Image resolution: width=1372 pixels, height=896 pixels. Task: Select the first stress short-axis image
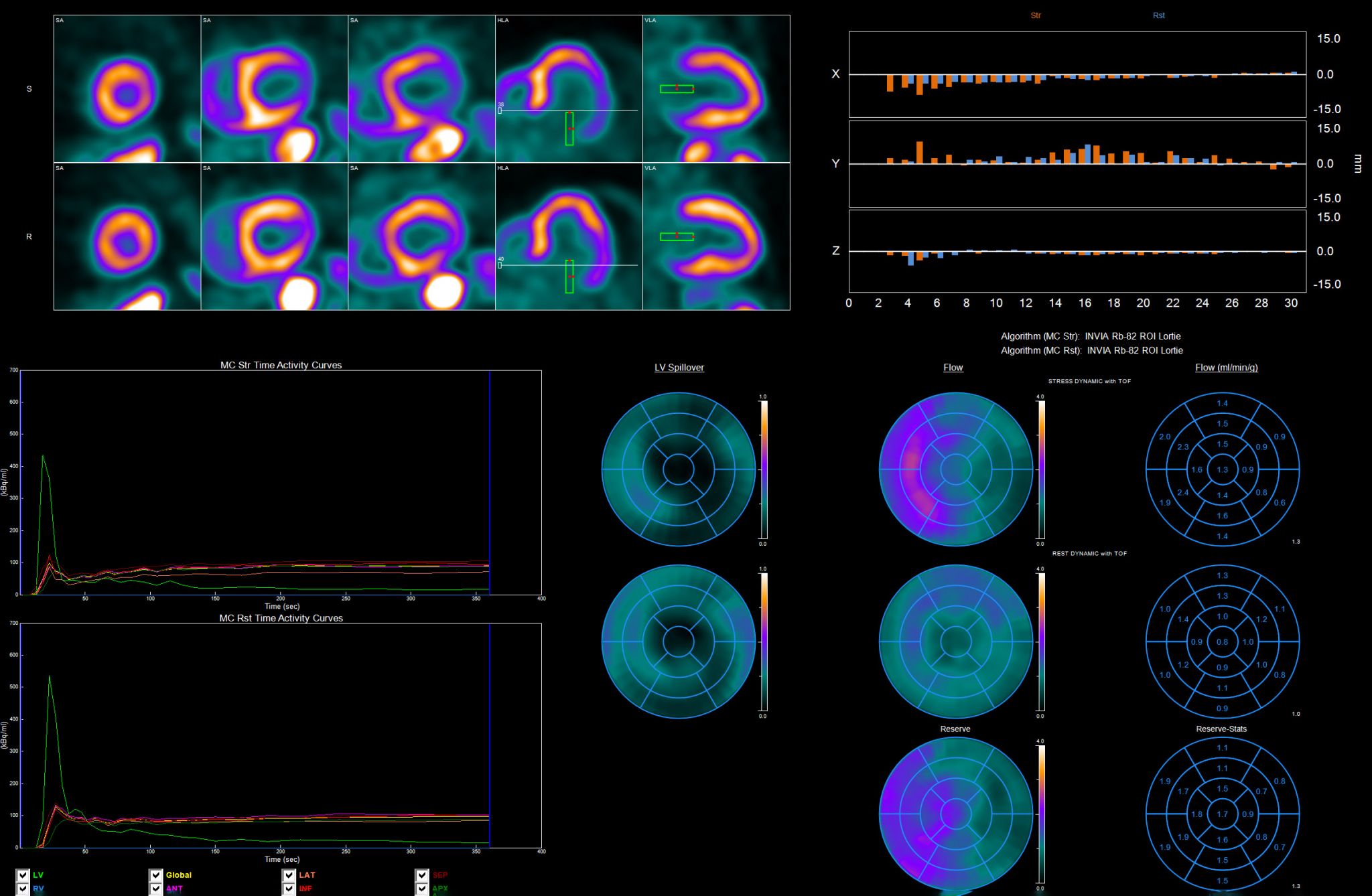127,89
